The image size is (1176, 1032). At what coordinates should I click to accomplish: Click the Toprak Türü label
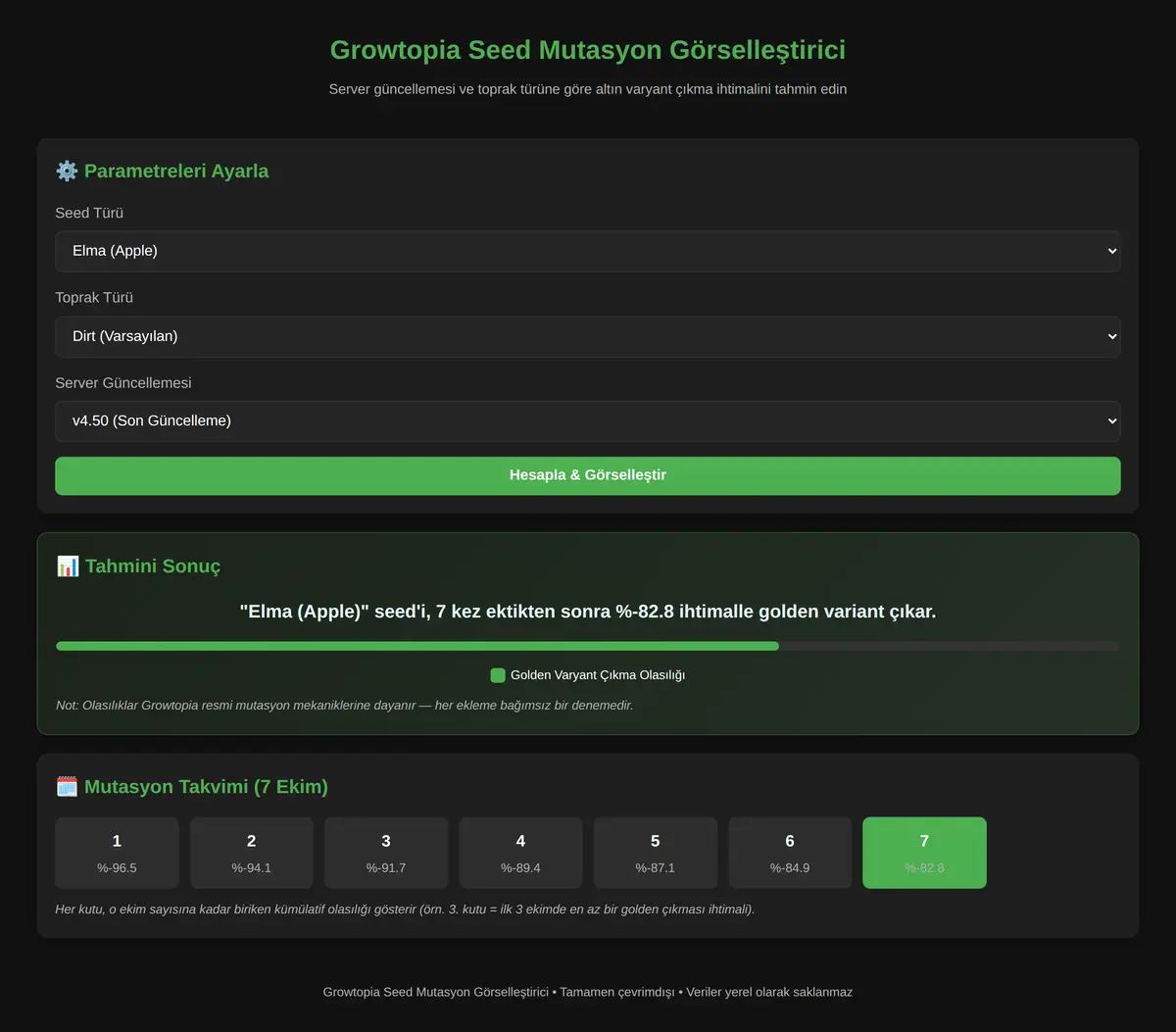click(x=94, y=298)
